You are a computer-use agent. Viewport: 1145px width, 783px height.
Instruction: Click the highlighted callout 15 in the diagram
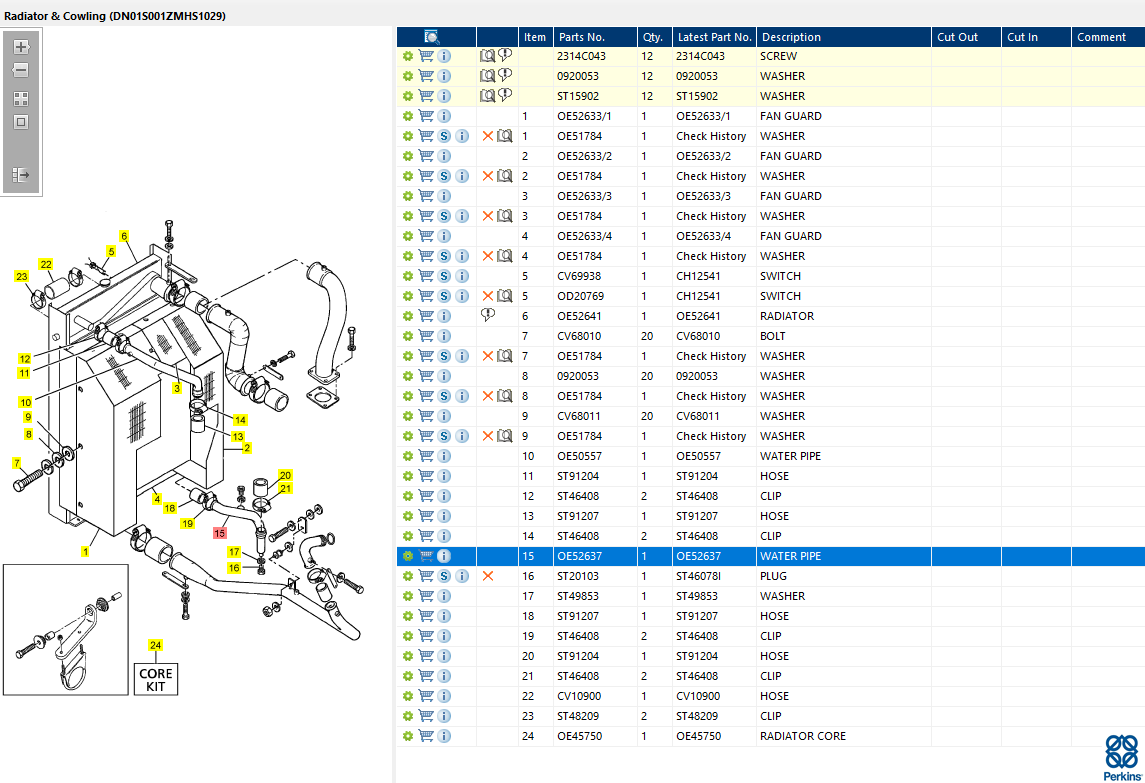(220, 533)
